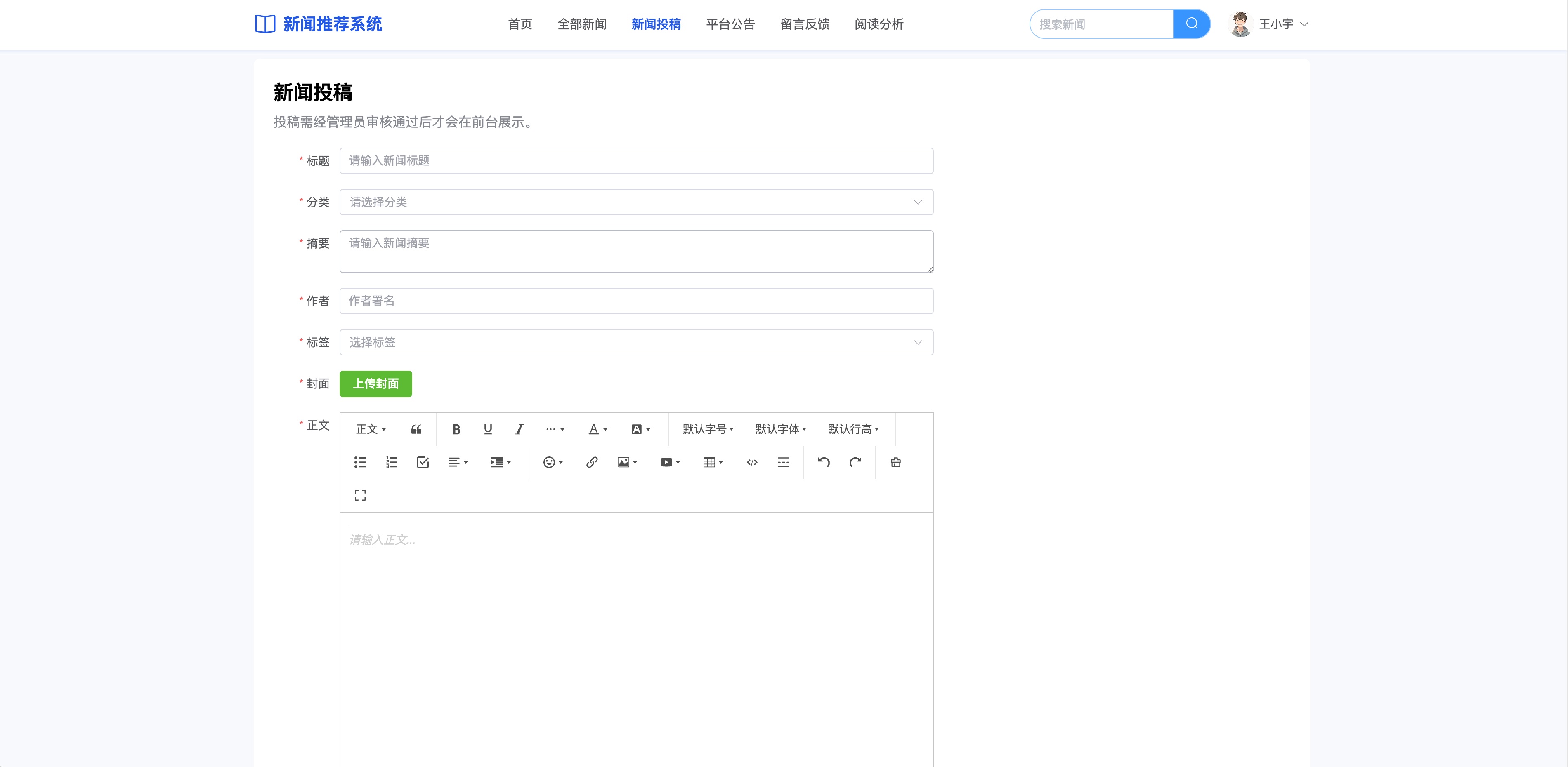Redo the last edit
The width and height of the screenshot is (1568, 767).
coord(855,462)
